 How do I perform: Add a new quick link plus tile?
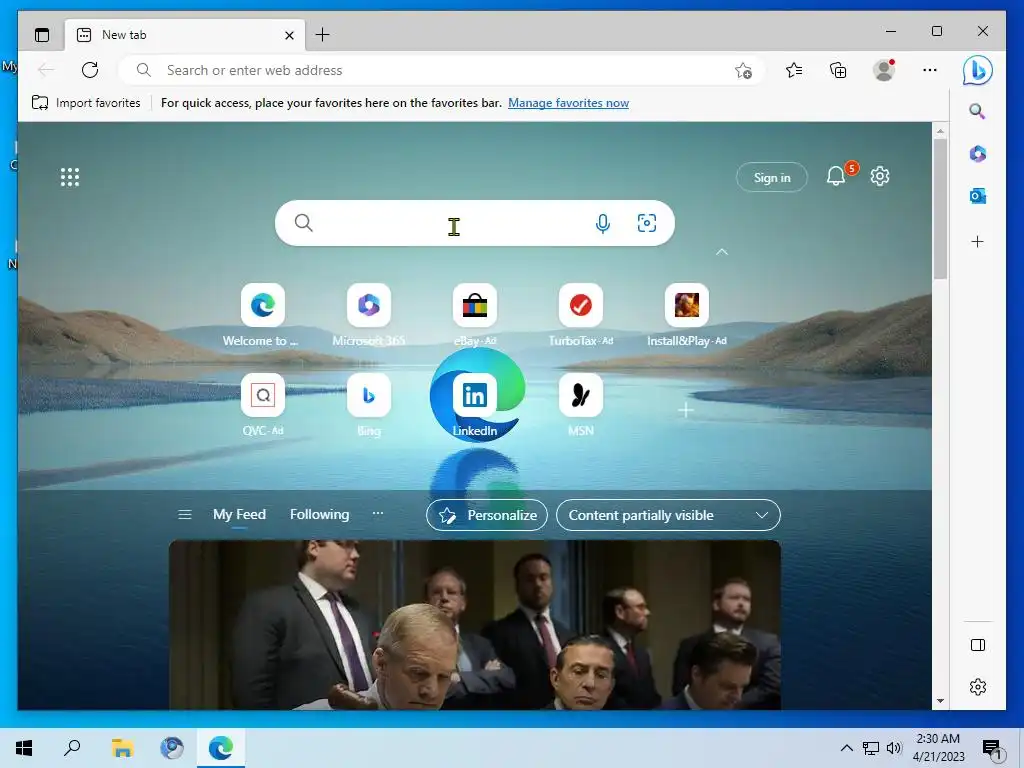tap(686, 410)
